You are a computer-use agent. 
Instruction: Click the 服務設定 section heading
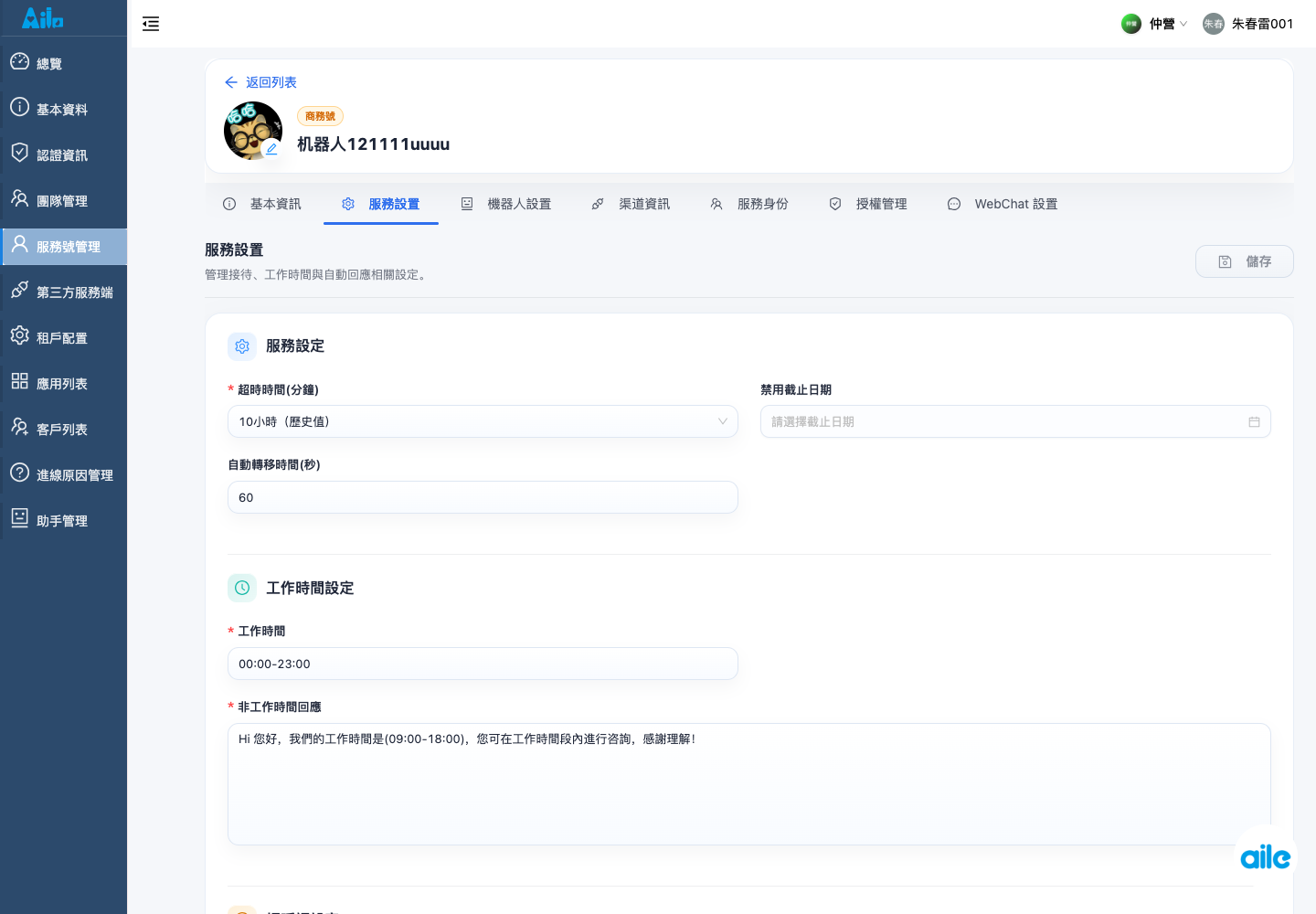pyautogui.click(x=295, y=346)
